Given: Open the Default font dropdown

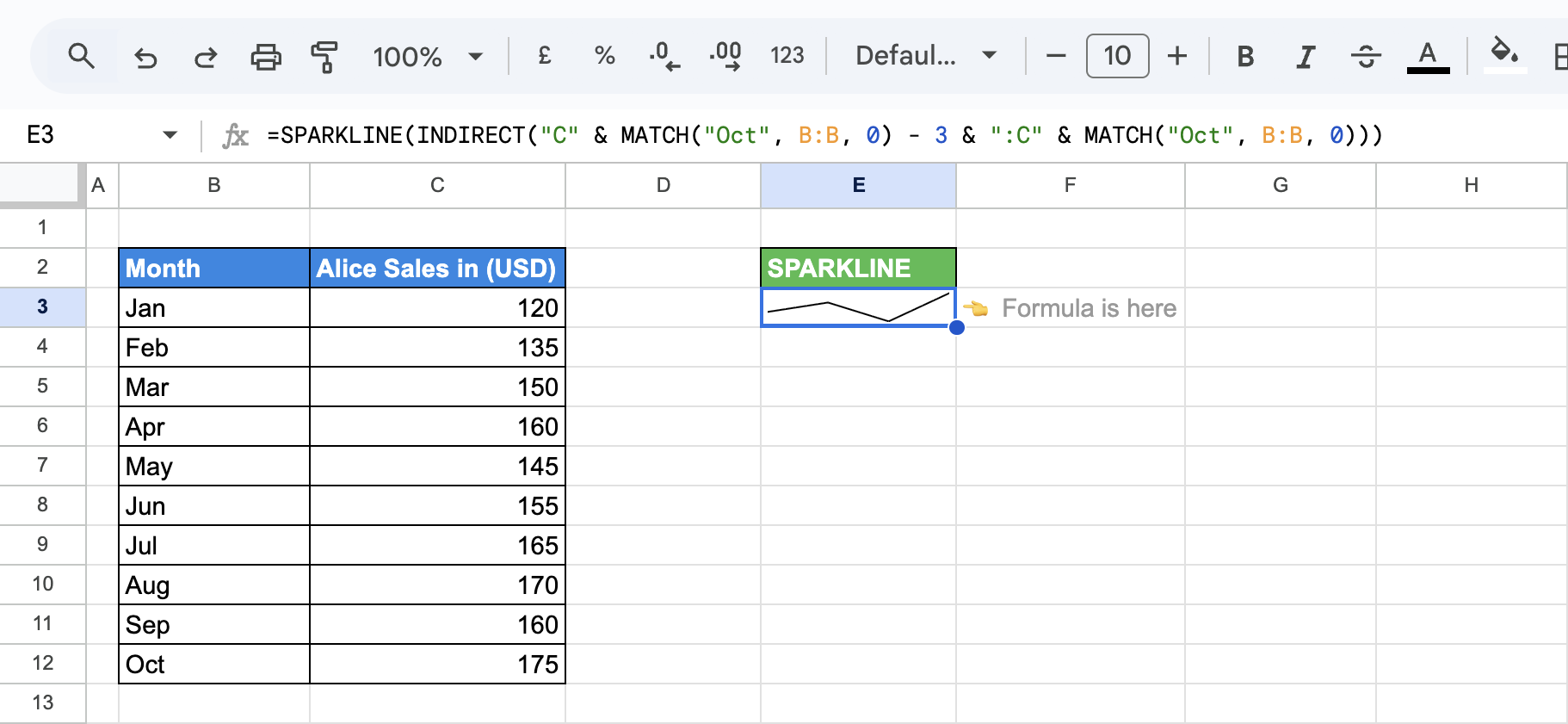Looking at the screenshot, I should point(926,56).
